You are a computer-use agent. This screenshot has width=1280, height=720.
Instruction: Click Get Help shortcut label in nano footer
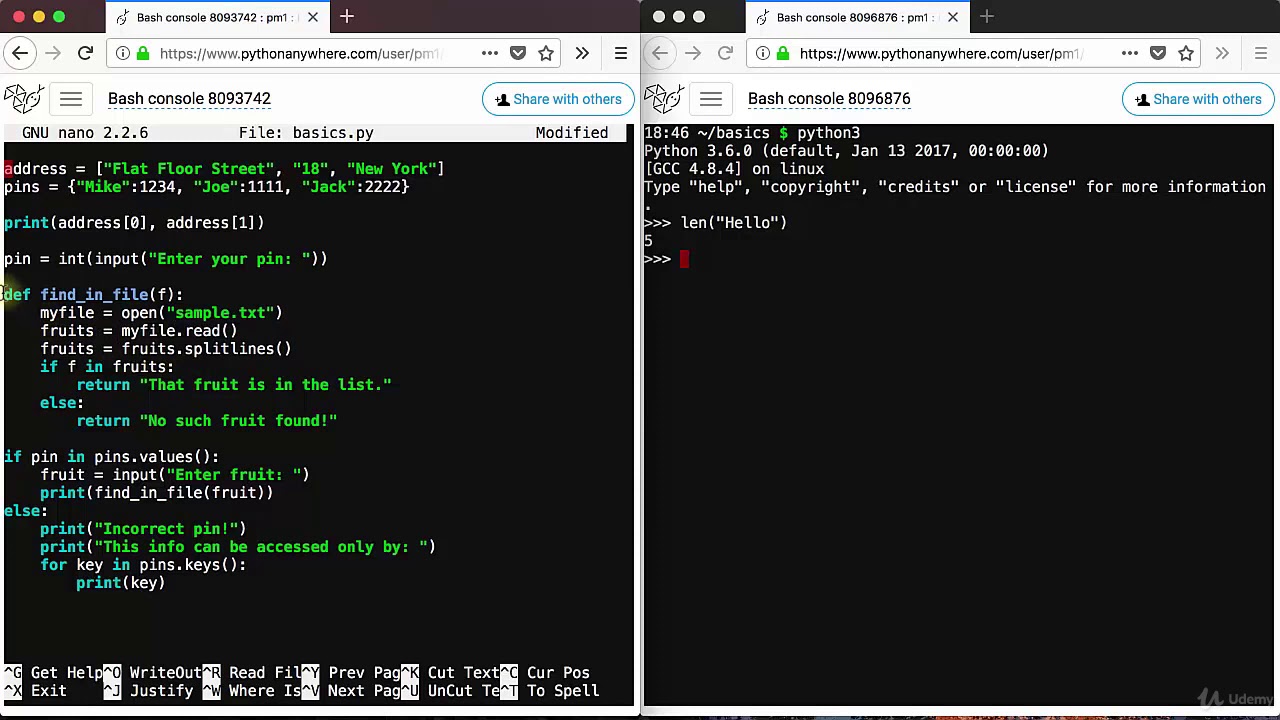click(x=67, y=673)
